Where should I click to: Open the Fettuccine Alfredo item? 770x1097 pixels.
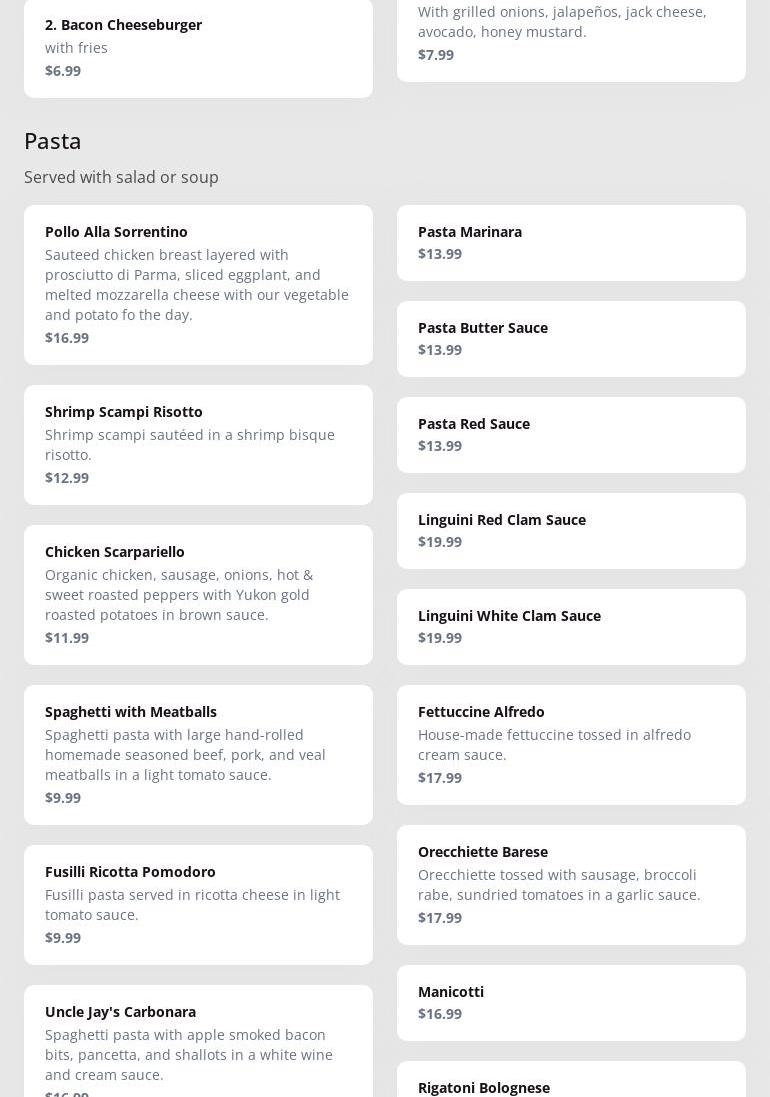(x=571, y=744)
